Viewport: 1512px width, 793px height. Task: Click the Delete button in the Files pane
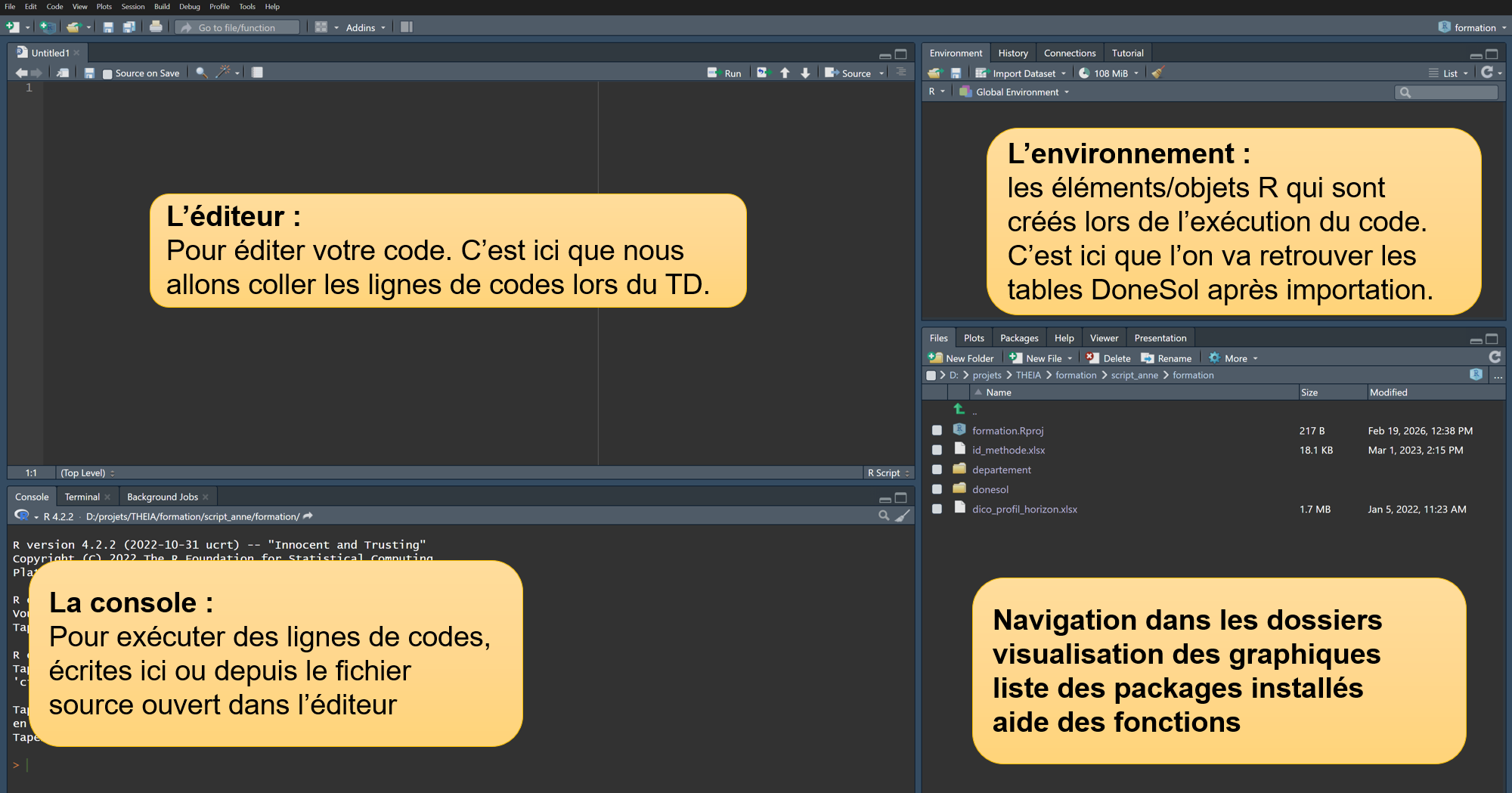coord(1108,358)
